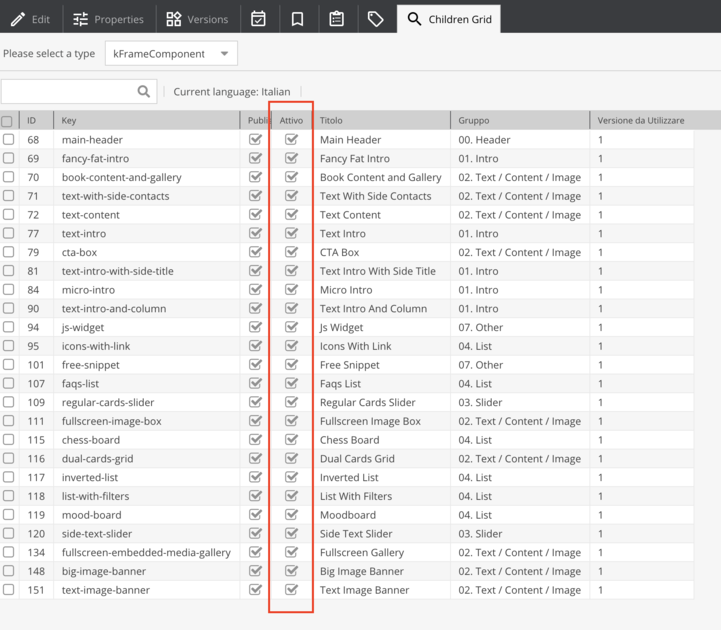Click the ID cell 134
The image size is (721, 630).
36,552
